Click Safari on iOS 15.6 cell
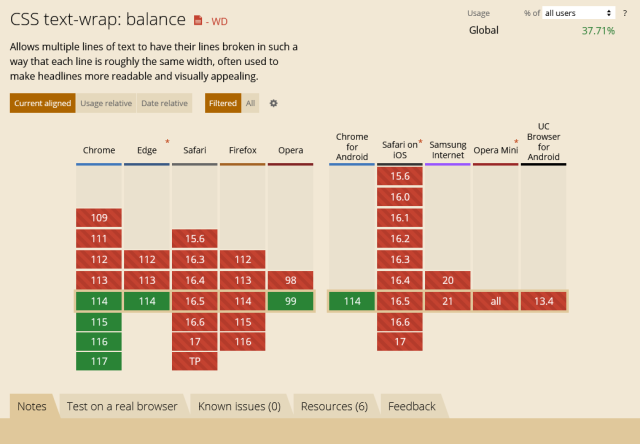Image resolution: width=640 pixels, height=444 pixels. click(x=400, y=176)
